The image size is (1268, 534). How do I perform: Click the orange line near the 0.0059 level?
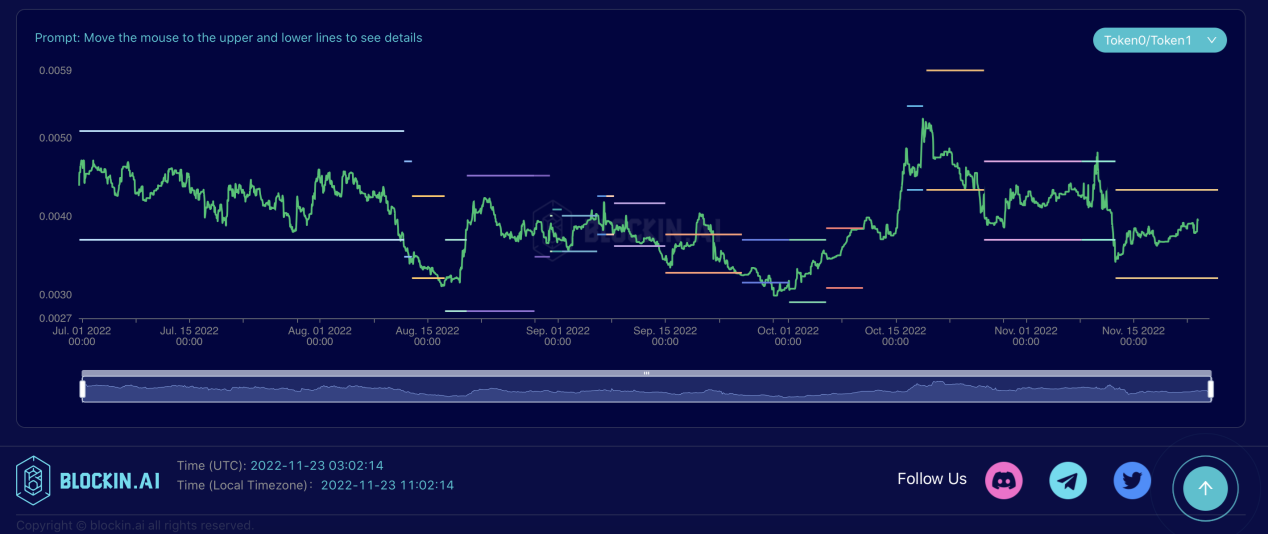(955, 70)
